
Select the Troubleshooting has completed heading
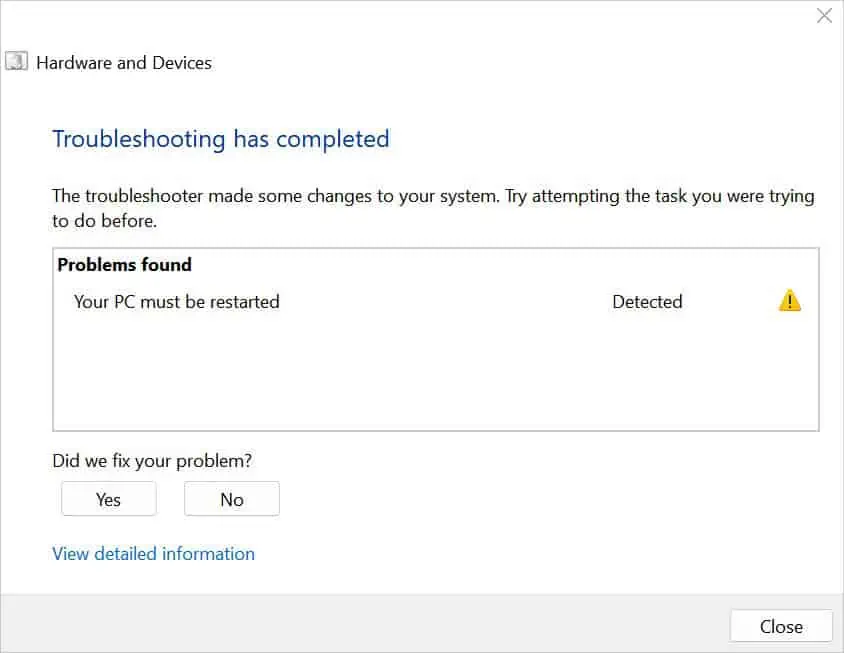click(221, 139)
